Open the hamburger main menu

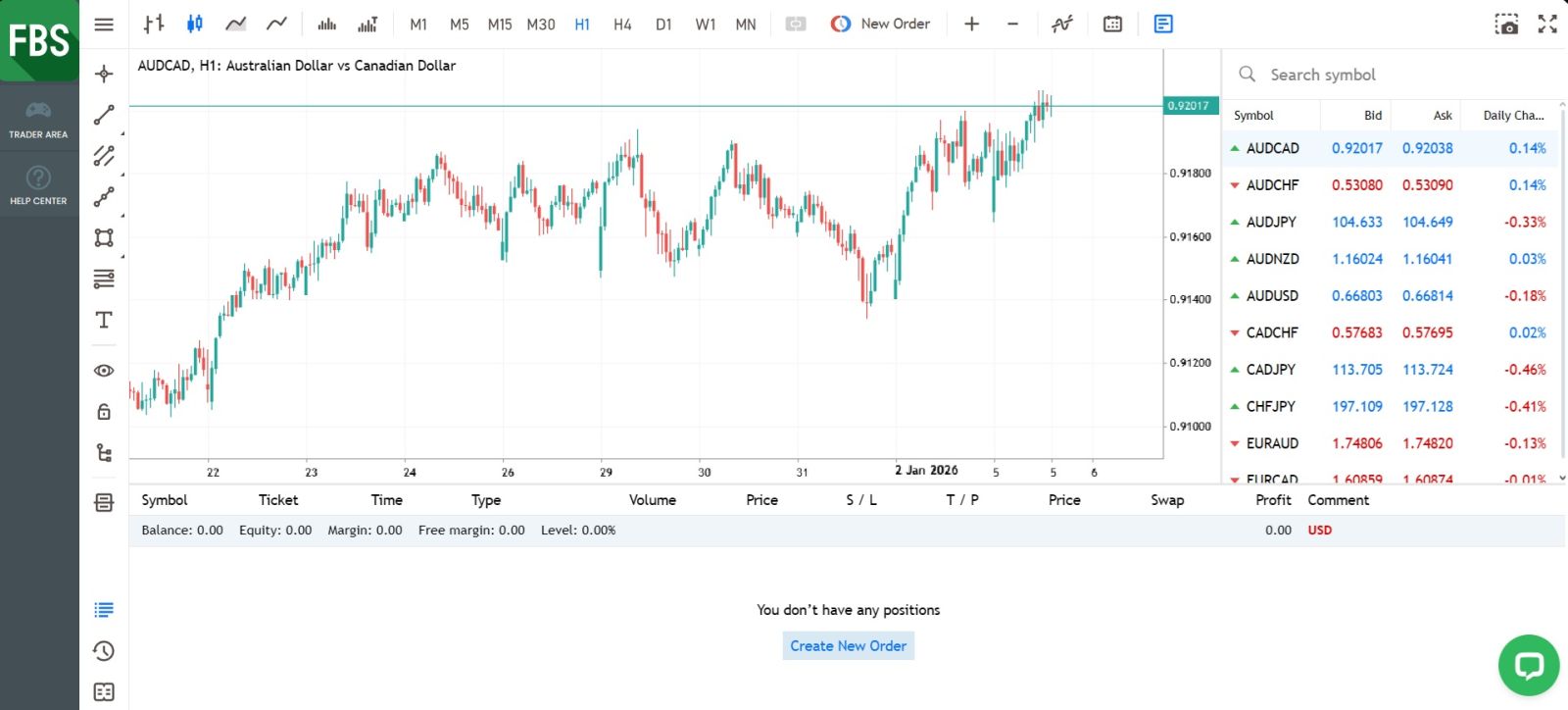tap(104, 24)
